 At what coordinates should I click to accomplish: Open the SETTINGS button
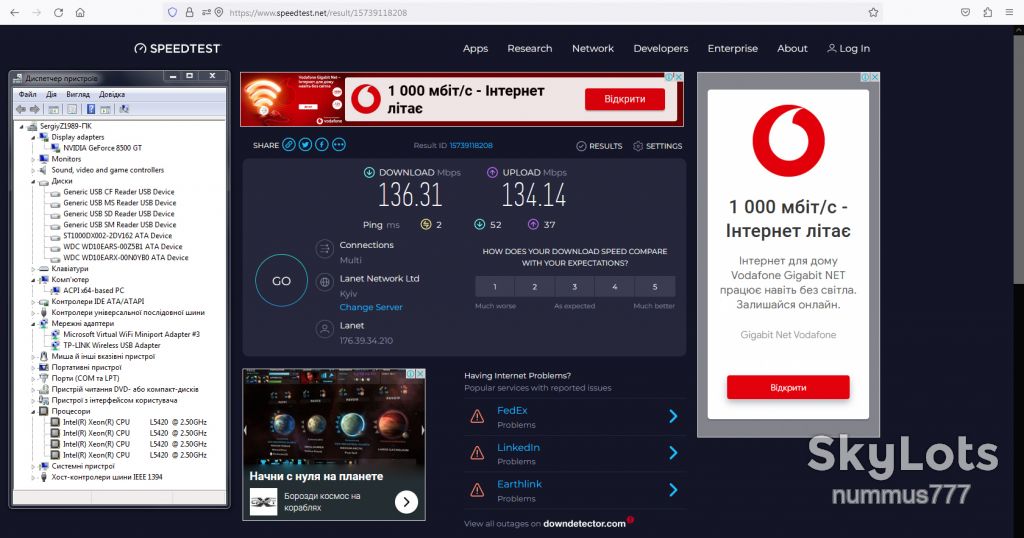click(x=658, y=146)
